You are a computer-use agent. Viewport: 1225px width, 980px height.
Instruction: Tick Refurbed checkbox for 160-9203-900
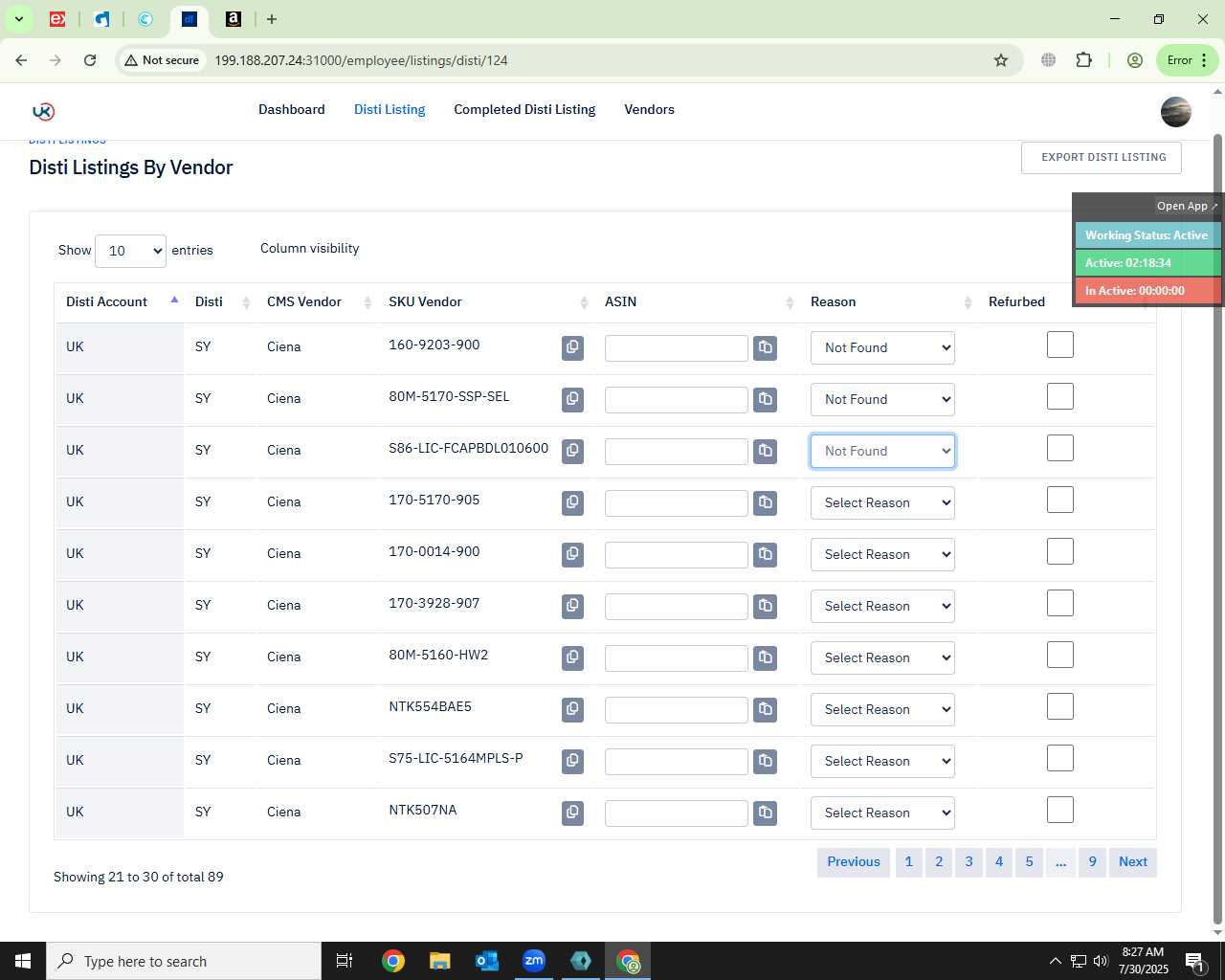[1060, 345]
